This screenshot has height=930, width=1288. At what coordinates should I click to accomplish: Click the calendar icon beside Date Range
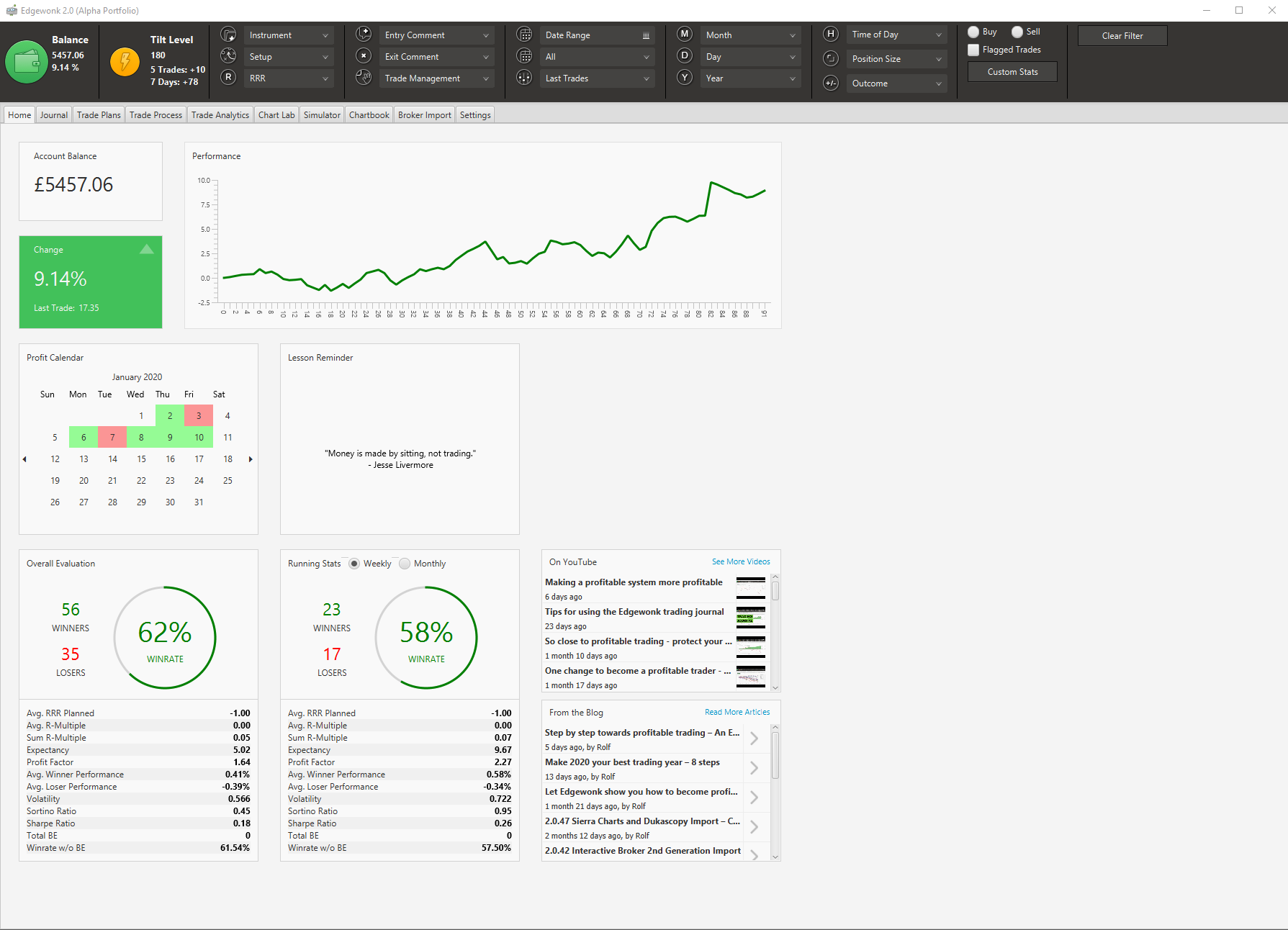tap(525, 35)
